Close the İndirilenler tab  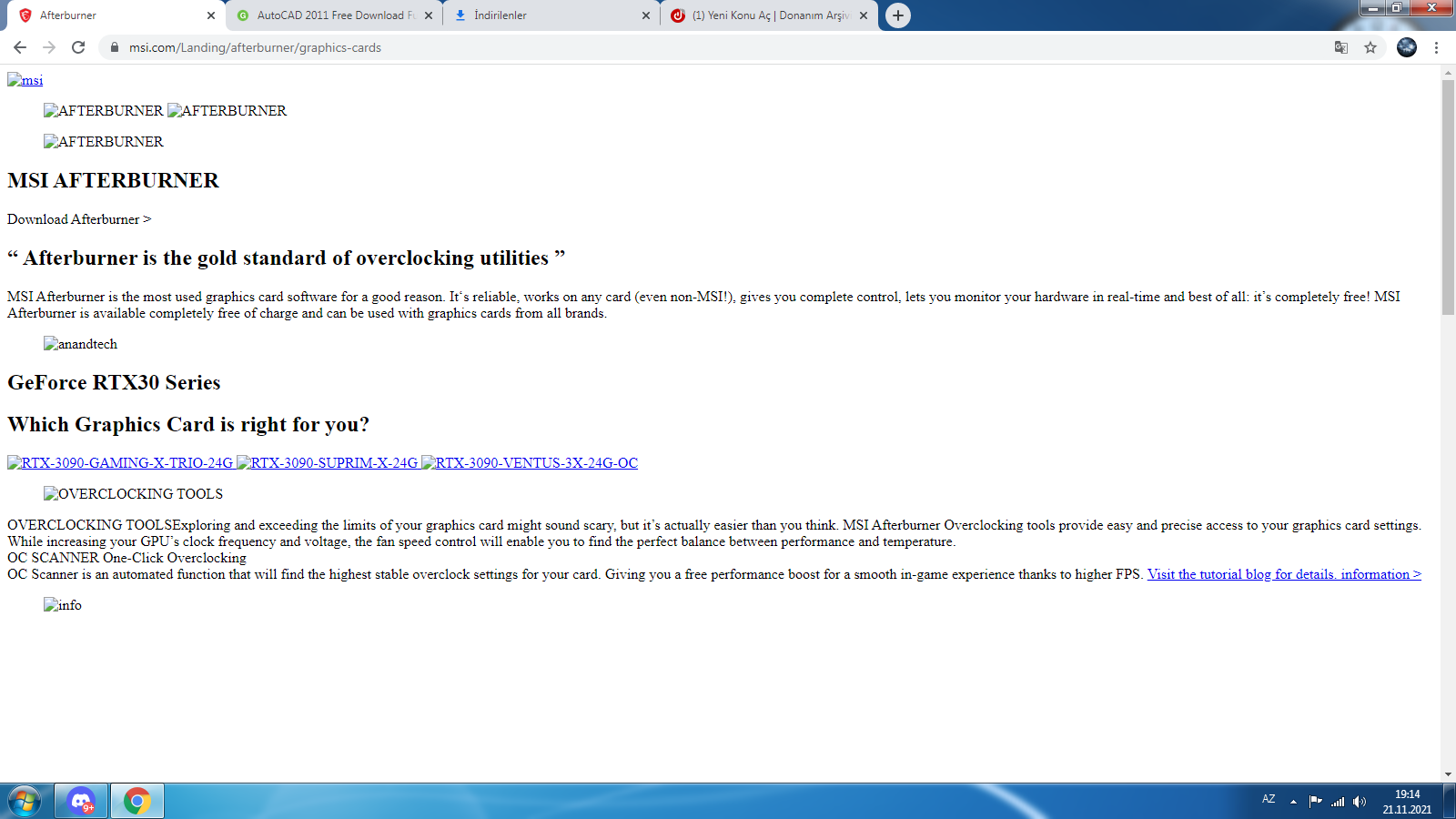pos(646,15)
